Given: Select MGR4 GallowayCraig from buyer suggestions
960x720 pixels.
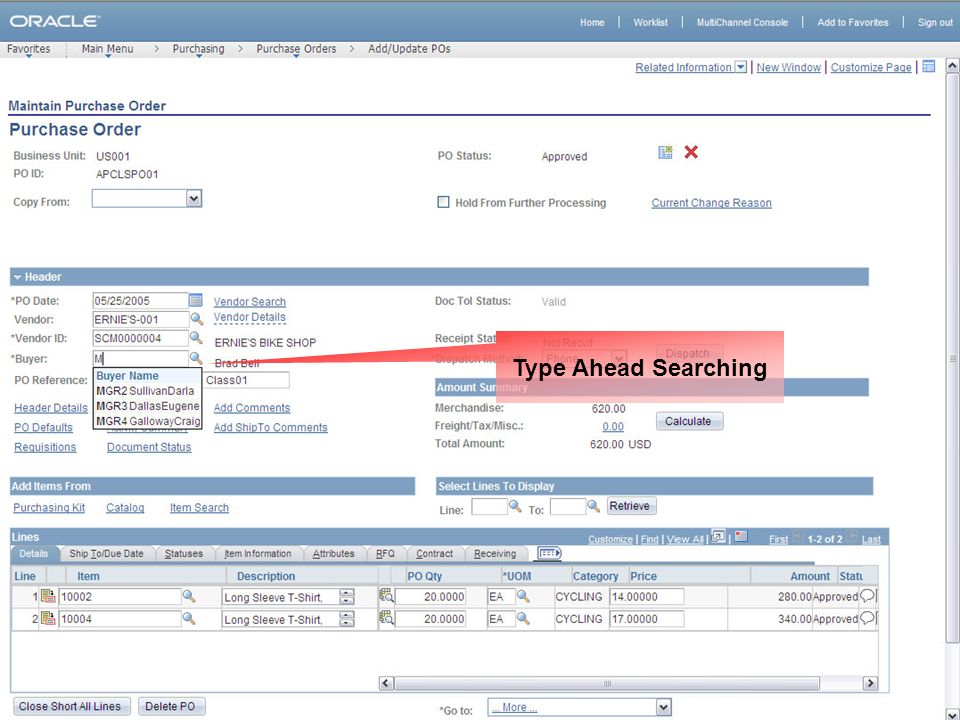Looking at the screenshot, I should (147, 421).
